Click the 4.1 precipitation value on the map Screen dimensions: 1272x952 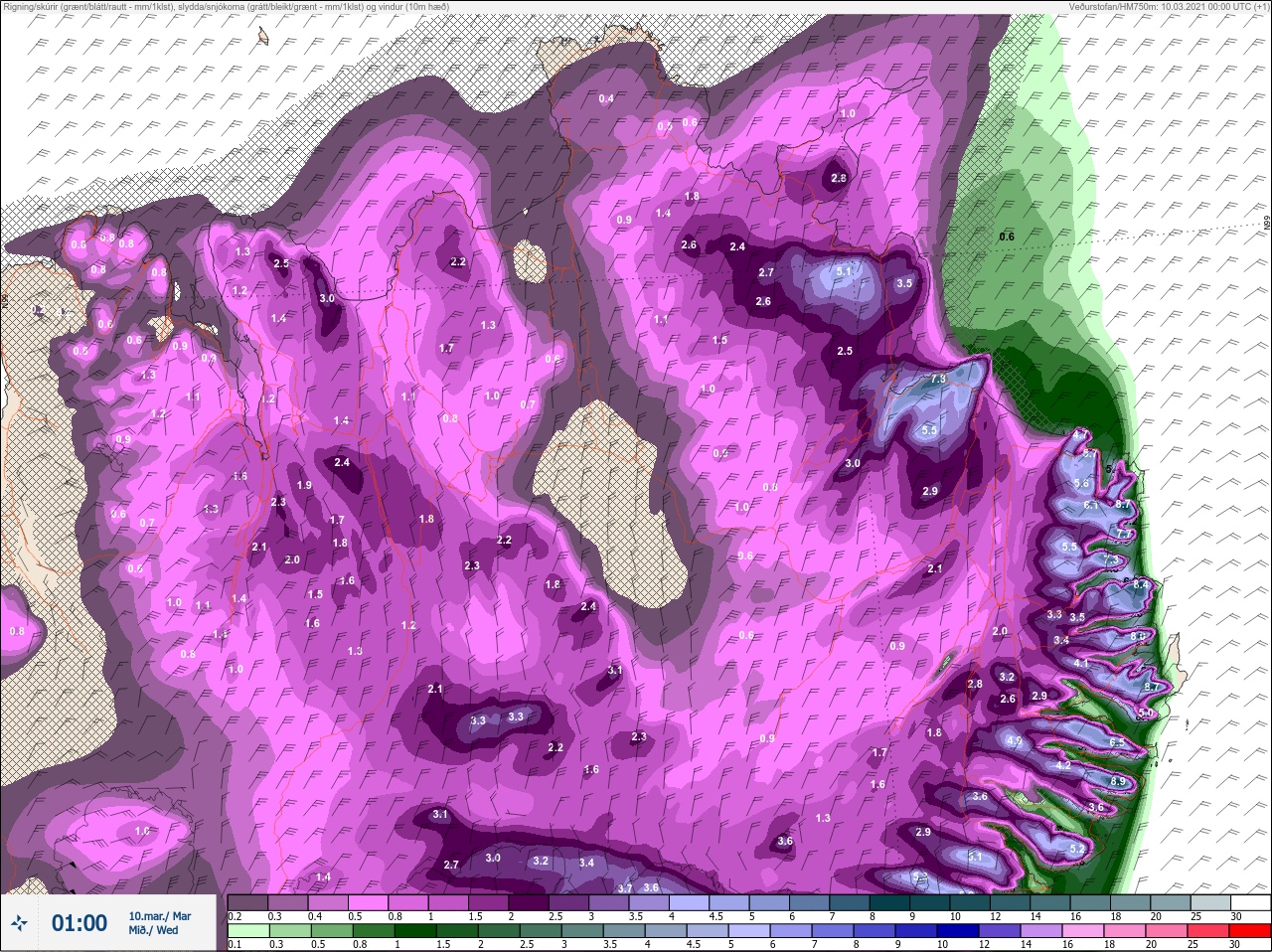point(1082,663)
